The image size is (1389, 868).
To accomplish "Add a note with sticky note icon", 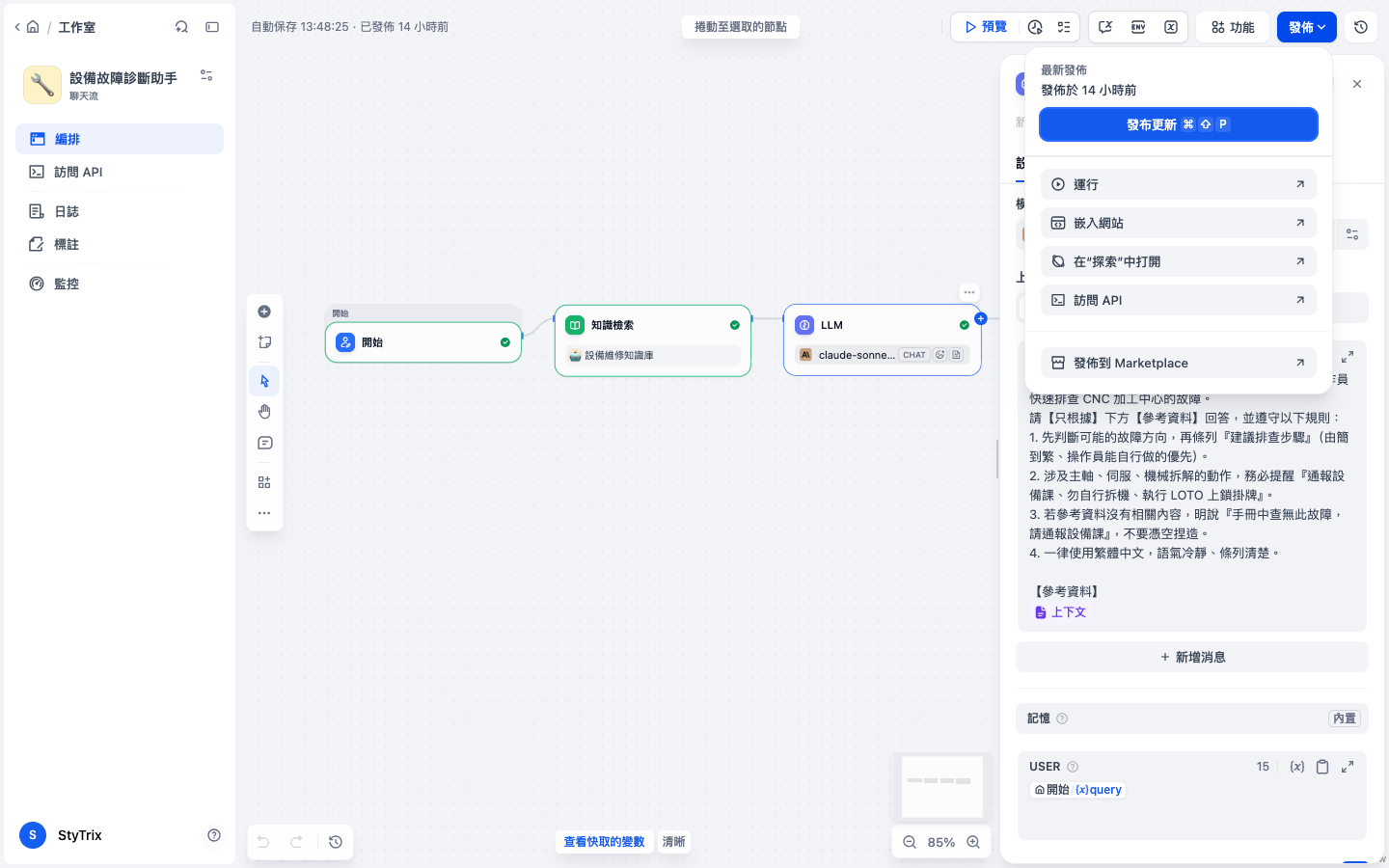I will (264, 342).
